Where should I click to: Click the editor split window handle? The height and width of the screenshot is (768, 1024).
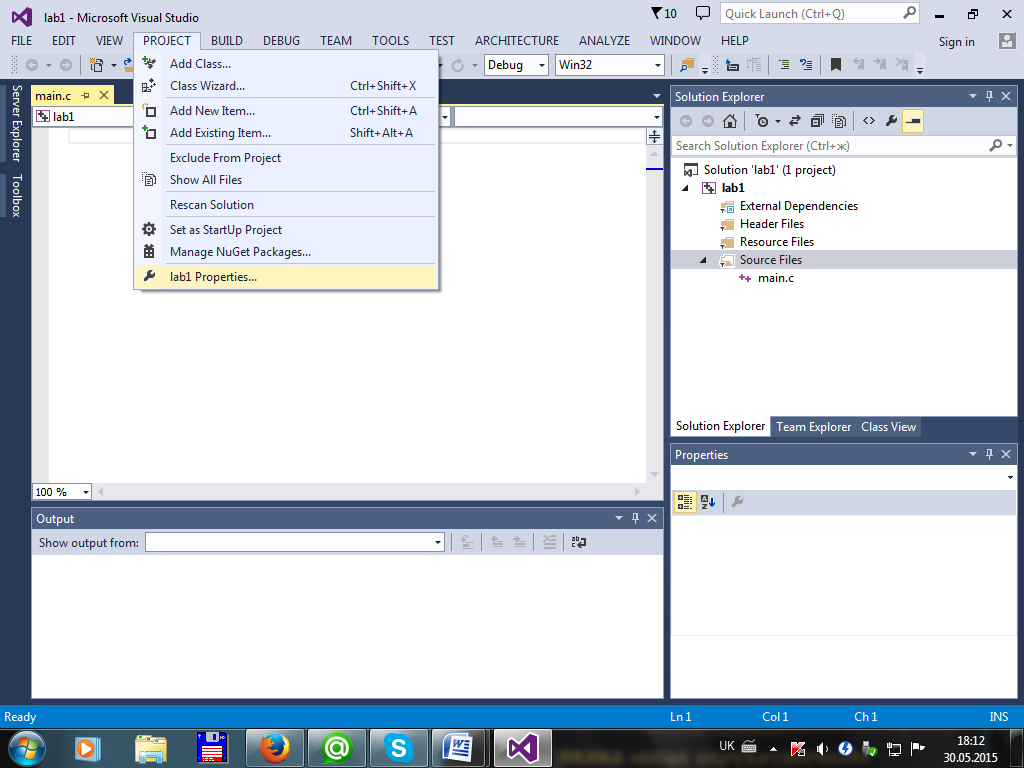pyautogui.click(x=654, y=136)
